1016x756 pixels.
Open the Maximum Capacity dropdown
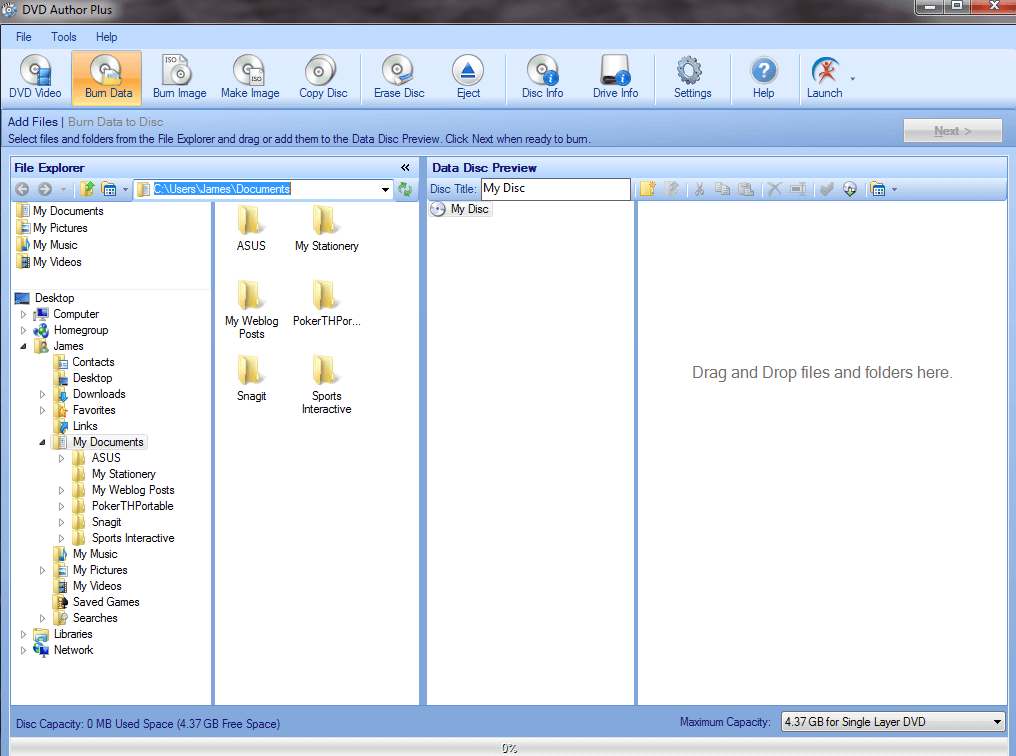pyautogui.click(x=997, y=722)
